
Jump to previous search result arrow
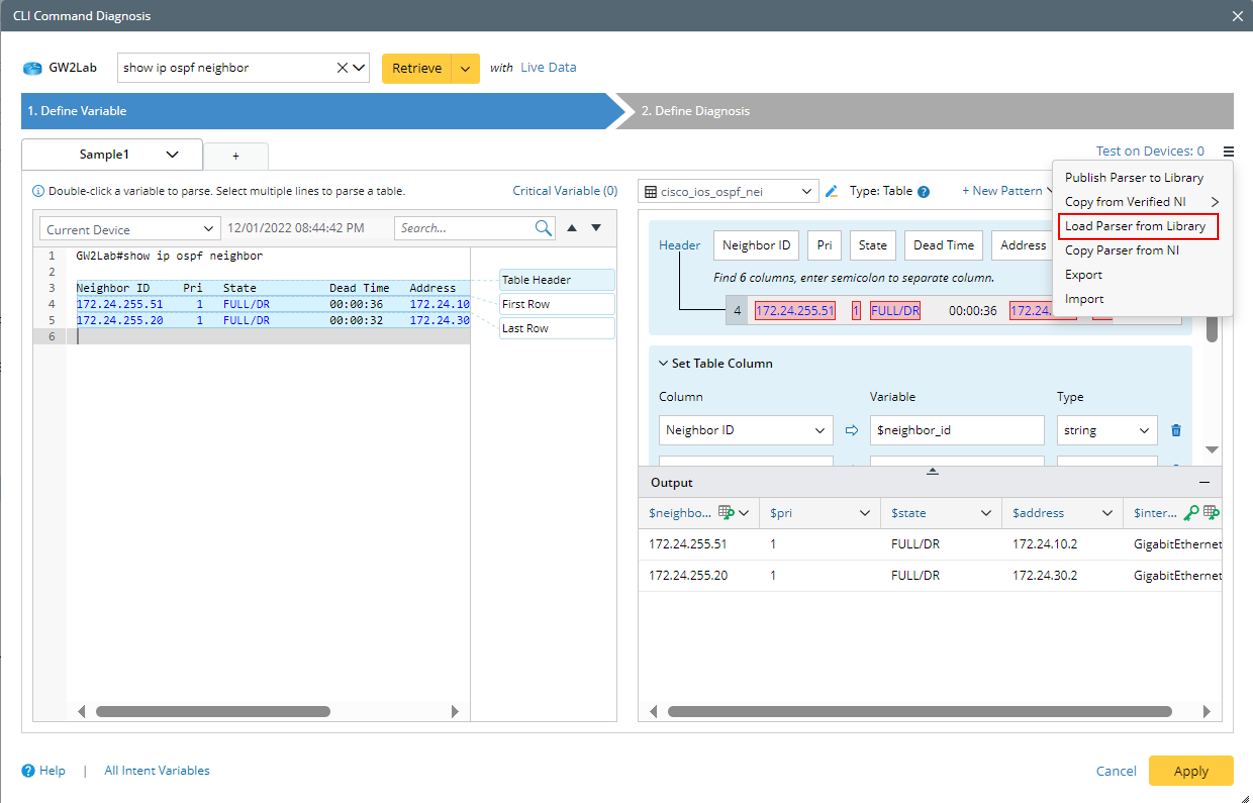click(572, 228)
